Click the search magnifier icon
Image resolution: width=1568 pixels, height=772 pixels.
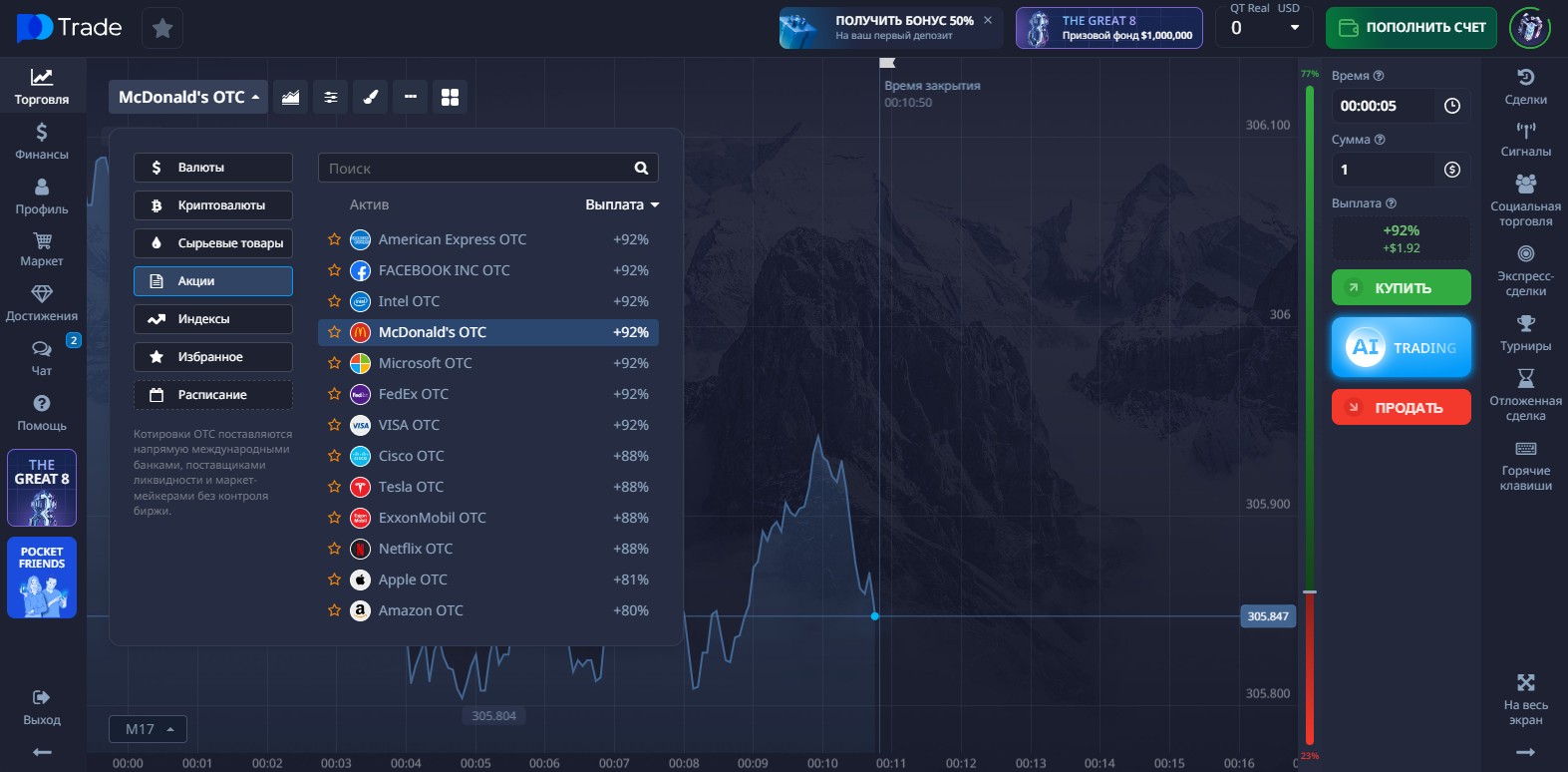(641, 169)
